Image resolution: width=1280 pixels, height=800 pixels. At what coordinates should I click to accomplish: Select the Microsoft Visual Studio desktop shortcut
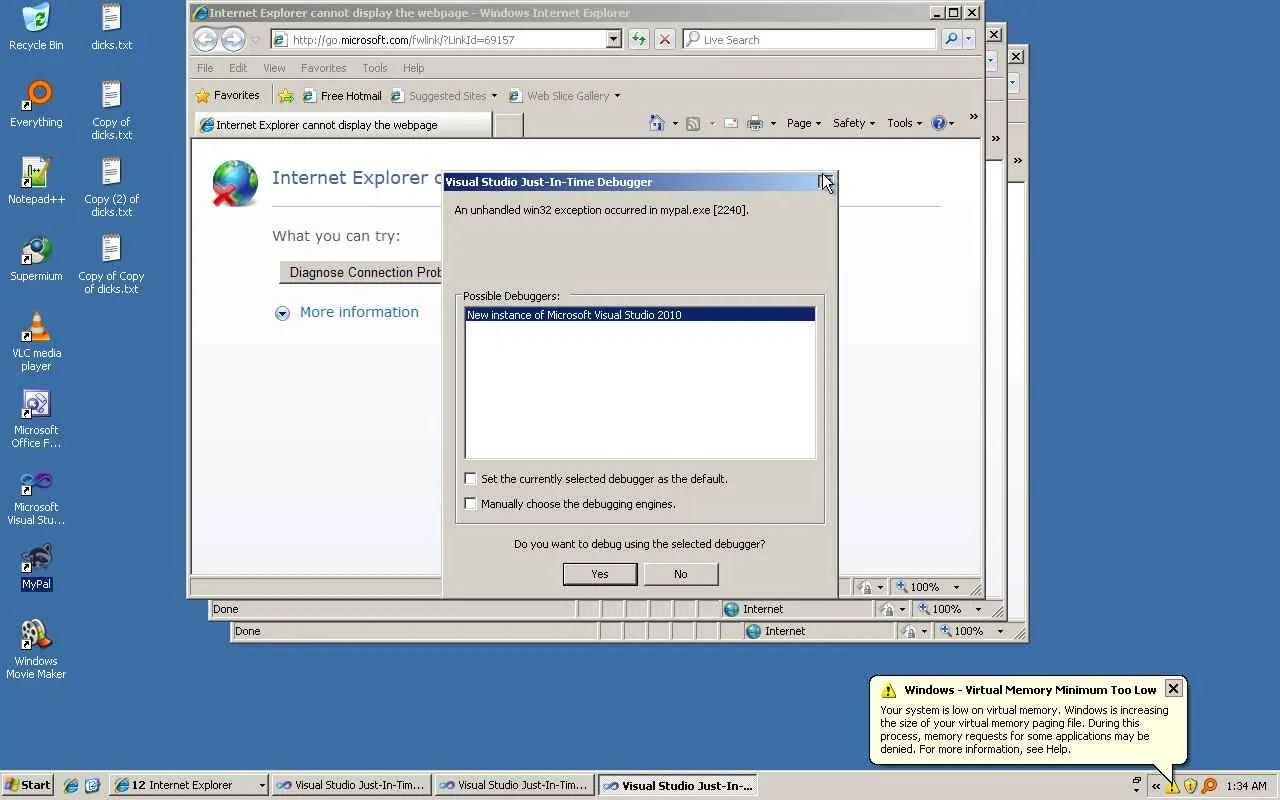(x=36, y=496)
